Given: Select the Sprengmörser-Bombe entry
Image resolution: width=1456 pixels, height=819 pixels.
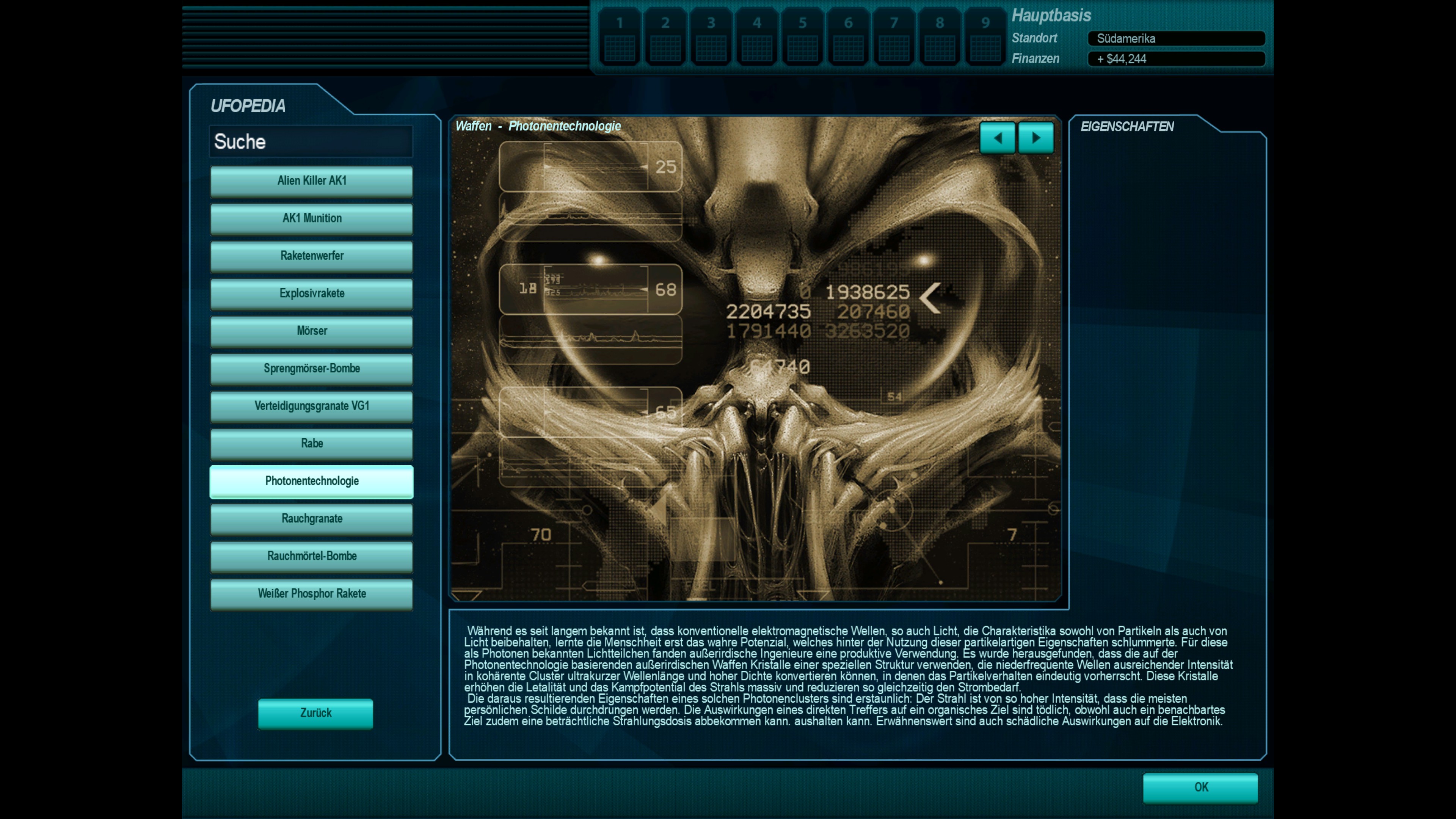Looking at the screenshot, I should pos(311,369).
